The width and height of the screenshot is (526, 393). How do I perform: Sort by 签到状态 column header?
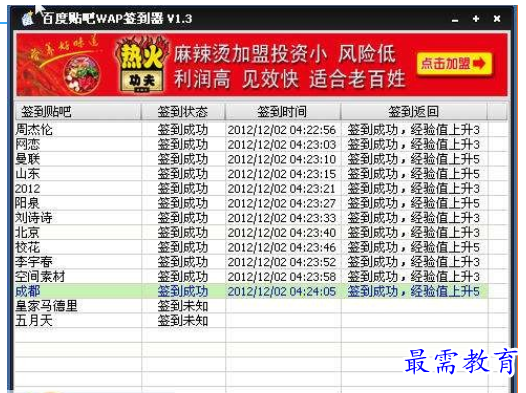click(183, 111)
